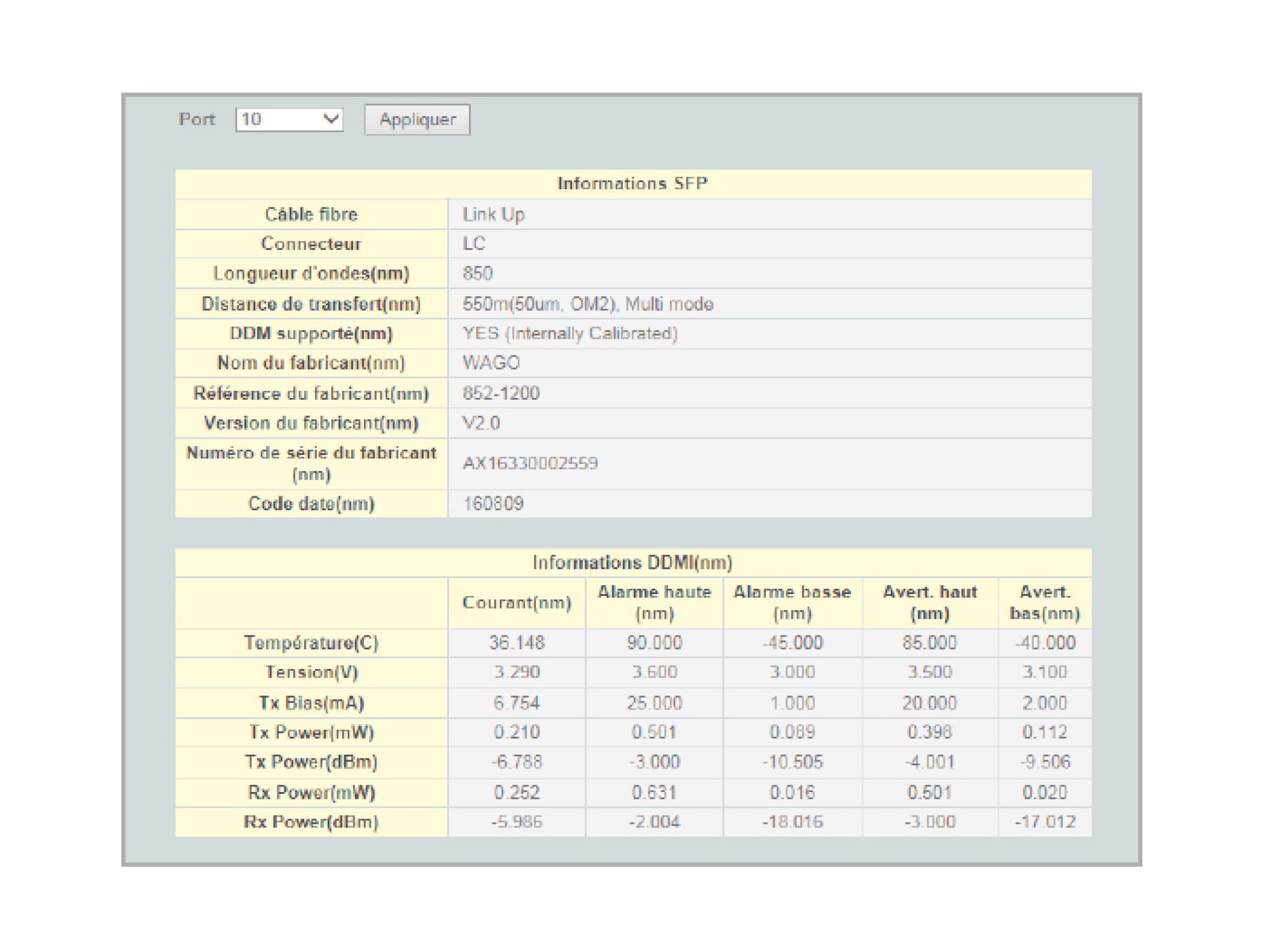Click the 'Code date(nm)' row label
1270x952 pixels.
(x=312, y=504)
